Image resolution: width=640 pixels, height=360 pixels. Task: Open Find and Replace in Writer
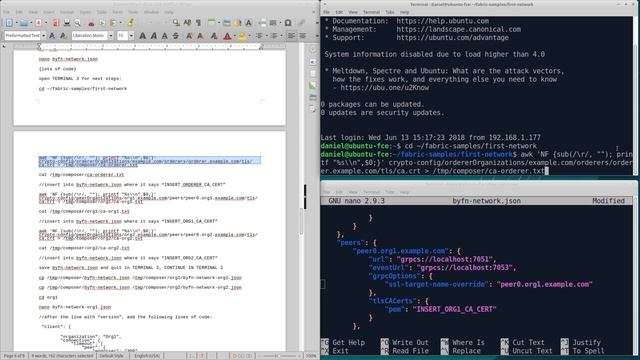point(176,23)
